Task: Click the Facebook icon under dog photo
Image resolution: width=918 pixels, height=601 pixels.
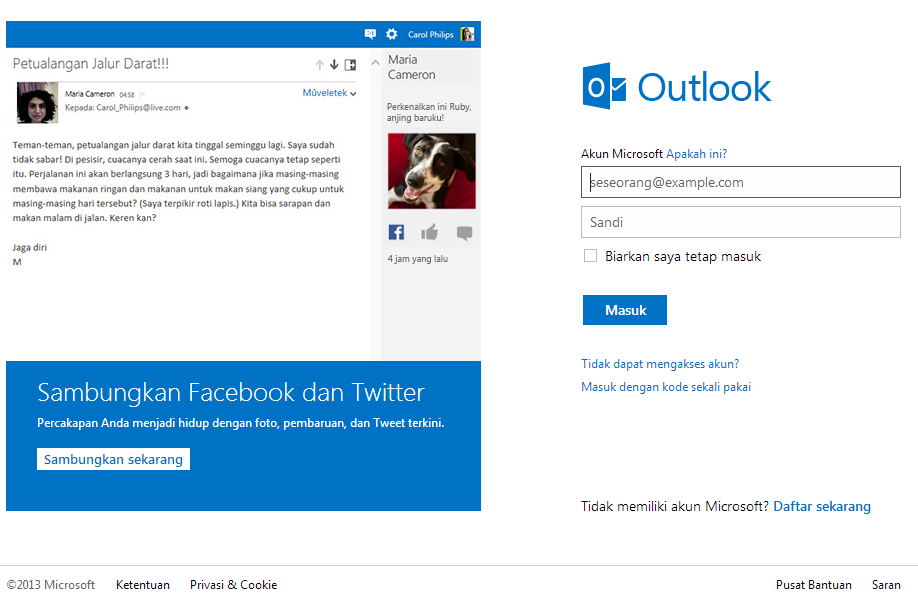Action: tap(396, 232)
